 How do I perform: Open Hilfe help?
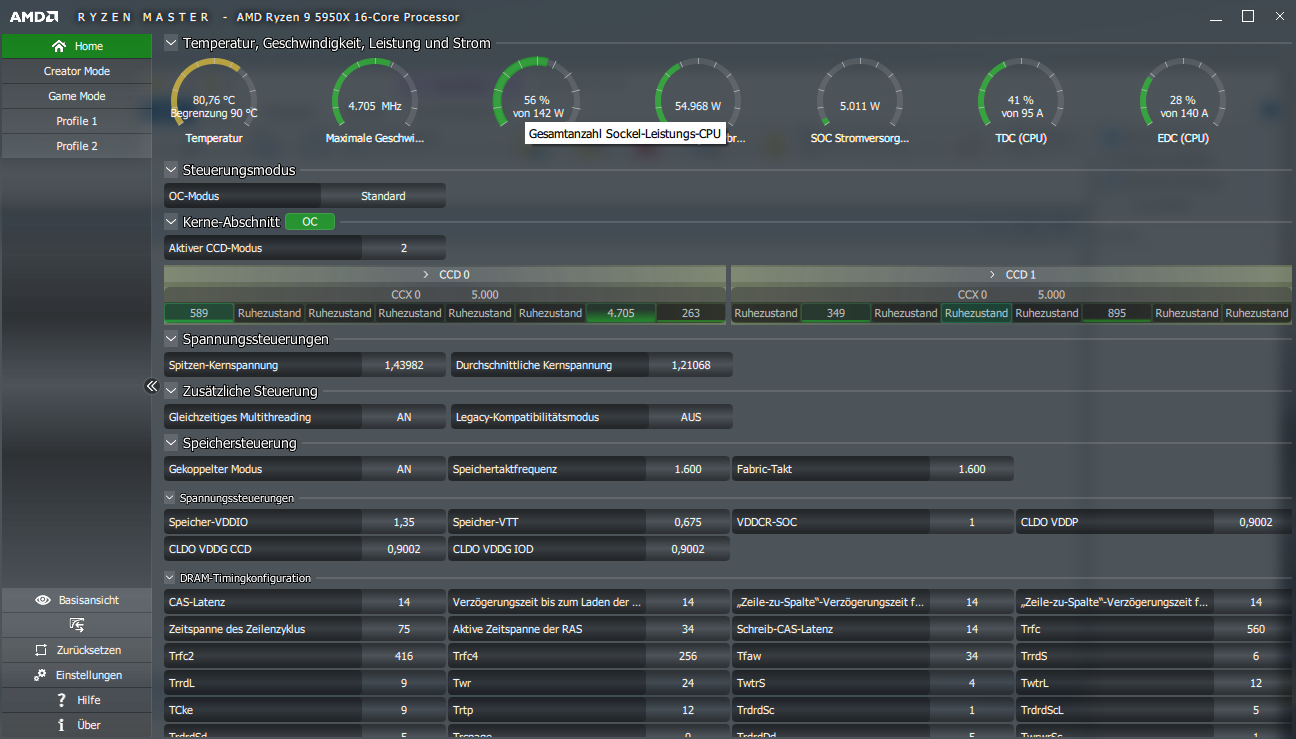point(76,700)
